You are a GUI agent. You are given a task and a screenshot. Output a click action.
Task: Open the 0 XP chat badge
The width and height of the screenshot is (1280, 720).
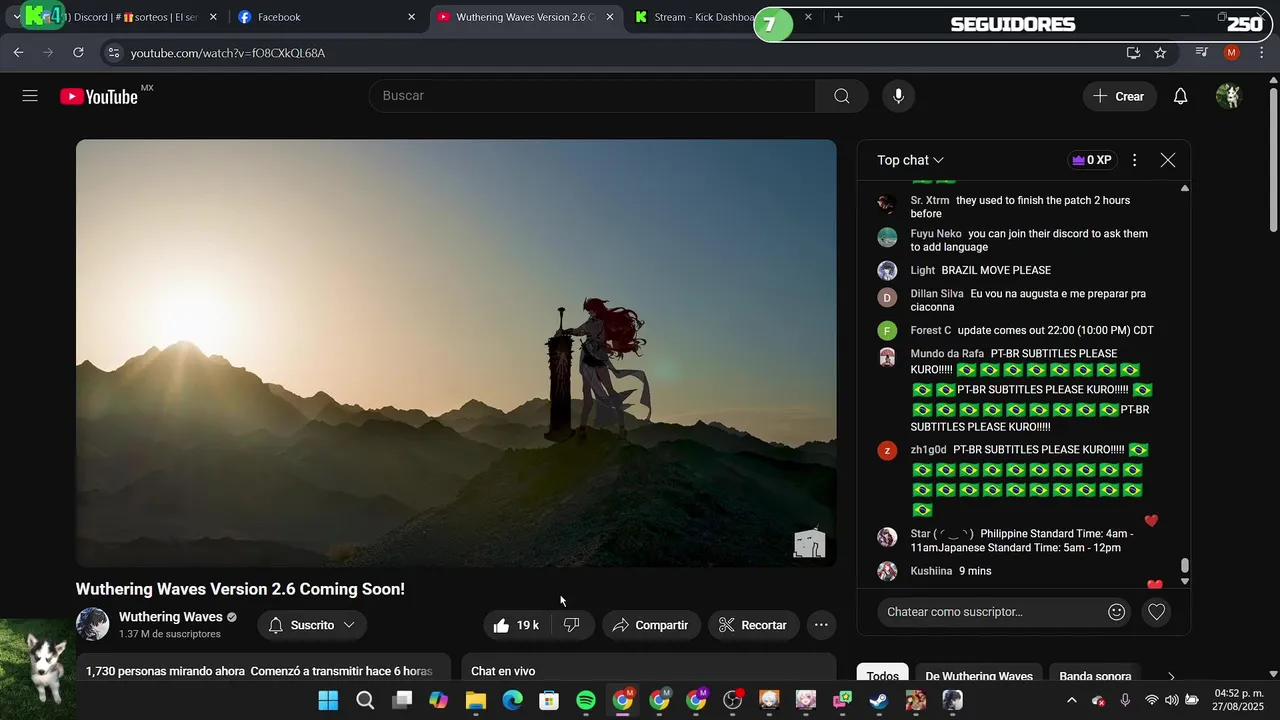click(1091, 160)
